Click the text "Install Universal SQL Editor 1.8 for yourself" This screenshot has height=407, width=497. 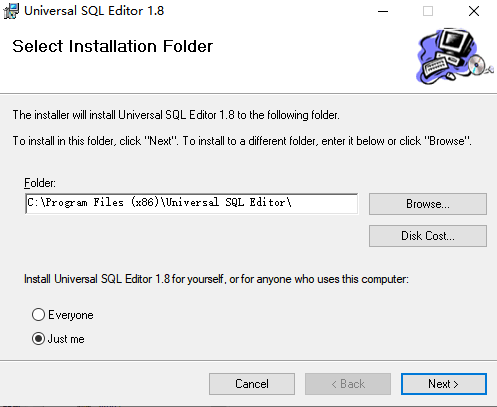tap(124, 279)
